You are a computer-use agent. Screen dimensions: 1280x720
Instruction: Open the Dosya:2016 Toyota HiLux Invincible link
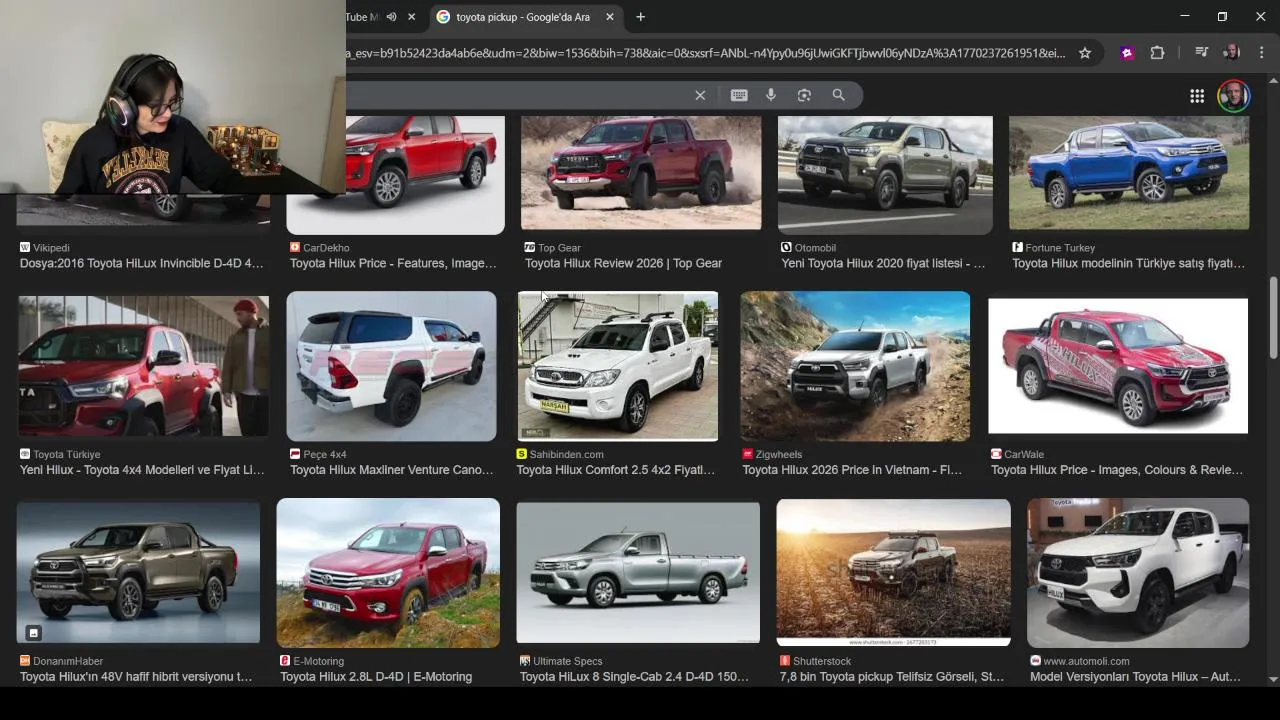click(x=142, y=264)
